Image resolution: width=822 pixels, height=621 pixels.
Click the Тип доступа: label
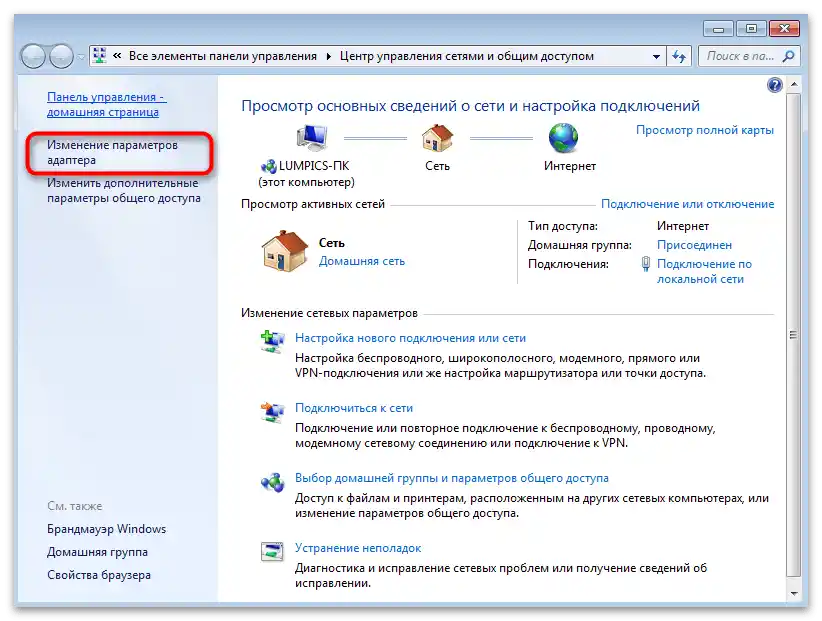(x=563, y=226)
